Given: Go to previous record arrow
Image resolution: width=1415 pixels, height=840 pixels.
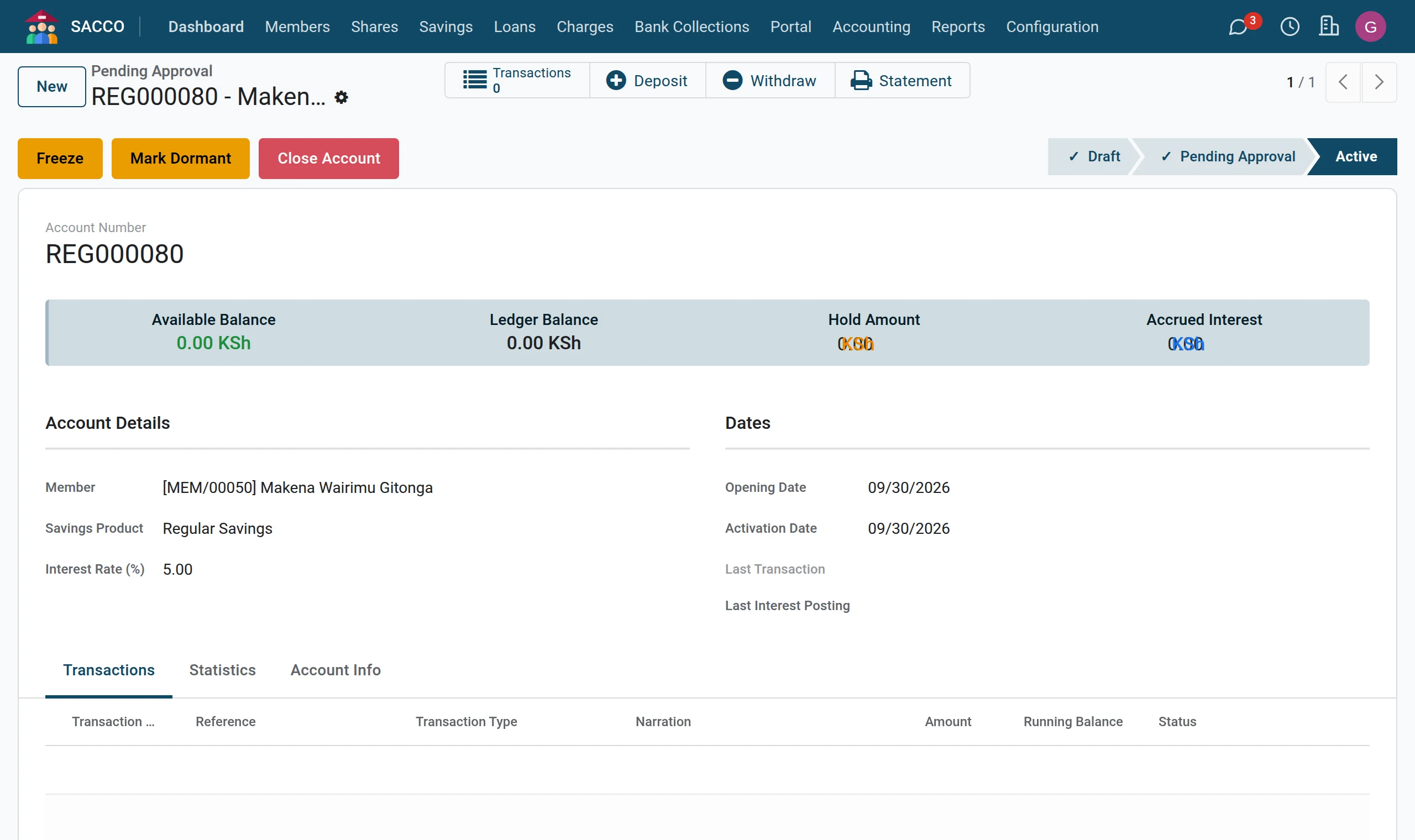Looking at the screenshot, I should tap(1343, 82).
